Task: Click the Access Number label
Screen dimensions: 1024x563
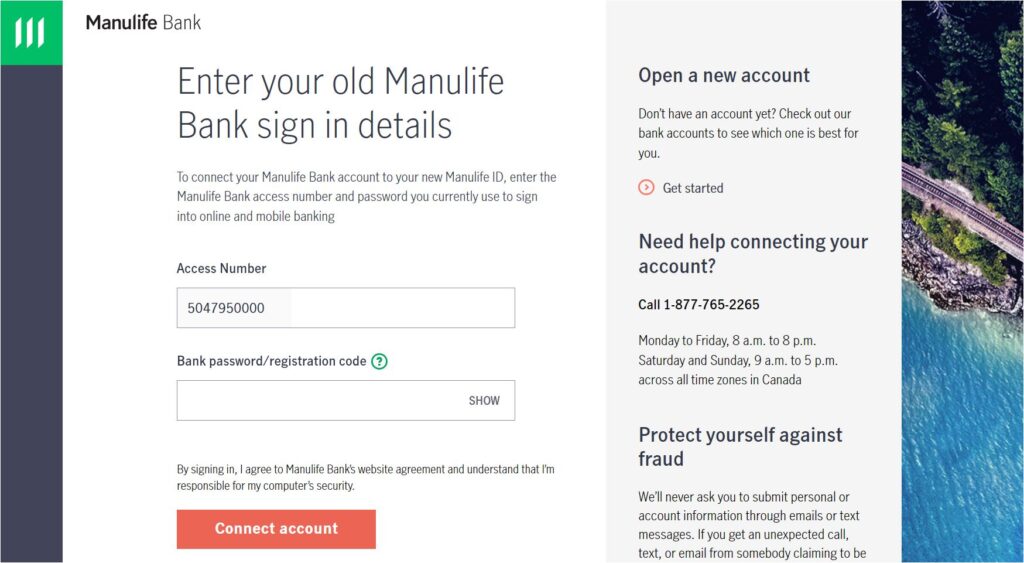Action: (x=221, y=268)
